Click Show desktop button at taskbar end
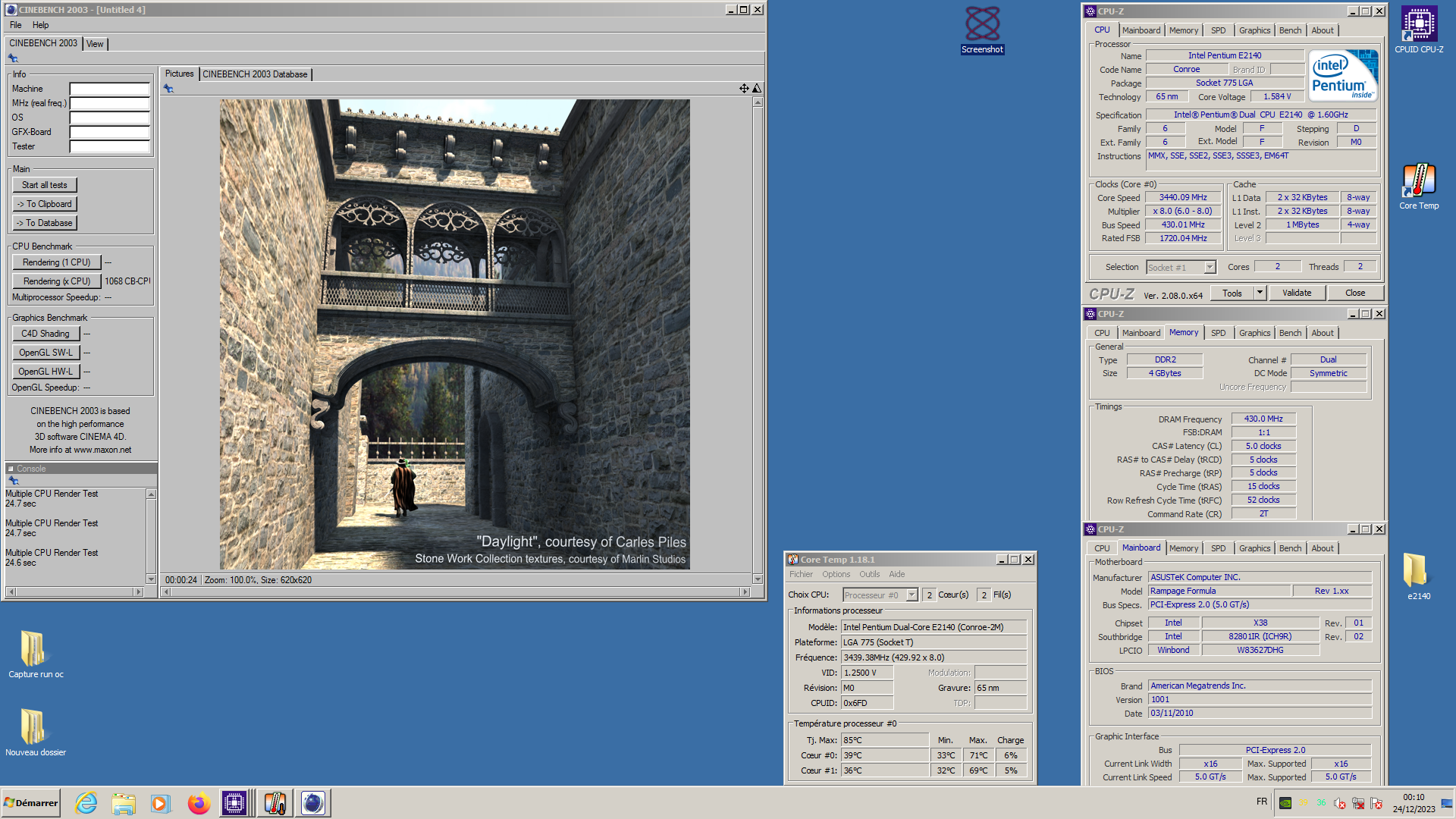Image resolution: width=1456 pixels, height=819 pixels. (1447, 803)
